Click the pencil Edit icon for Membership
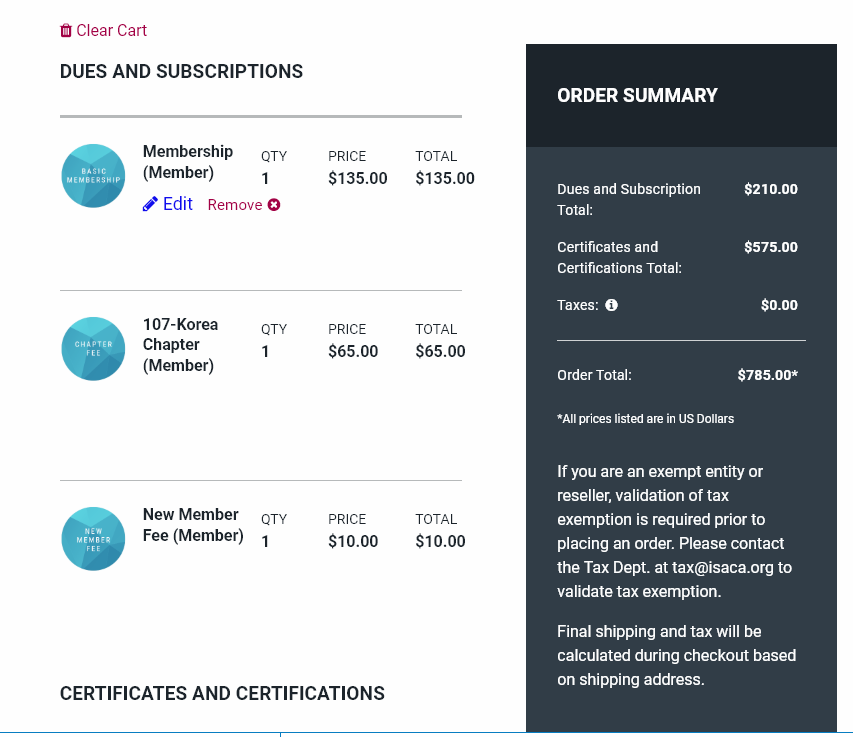 pos(150,204)
